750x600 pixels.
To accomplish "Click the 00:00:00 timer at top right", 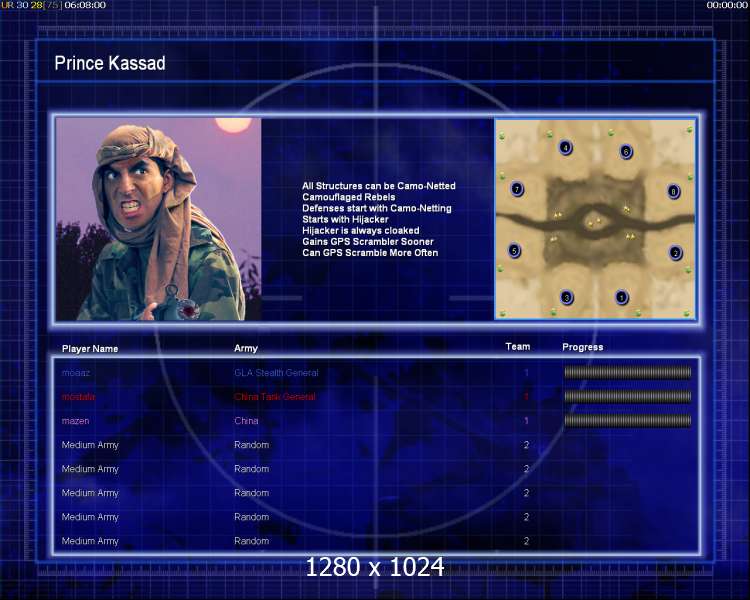I will click(x=727, y=5).
